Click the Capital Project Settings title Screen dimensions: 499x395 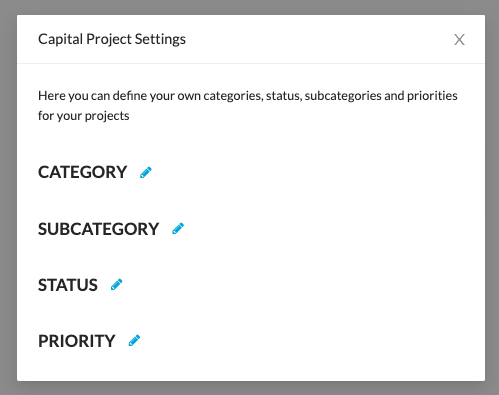pyautogui.click(x=112, y=39)
